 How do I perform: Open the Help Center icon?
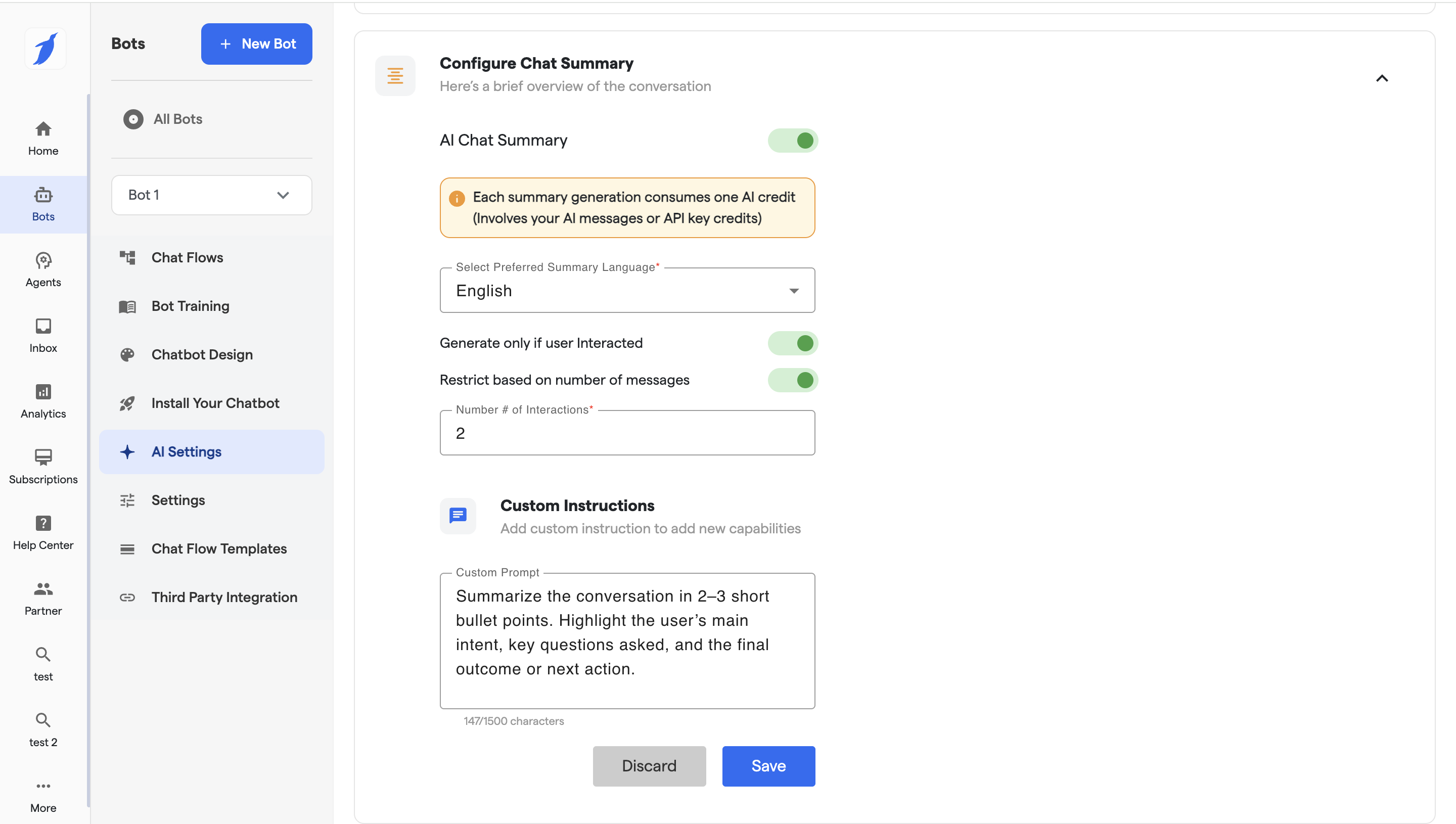click(43, 523)
